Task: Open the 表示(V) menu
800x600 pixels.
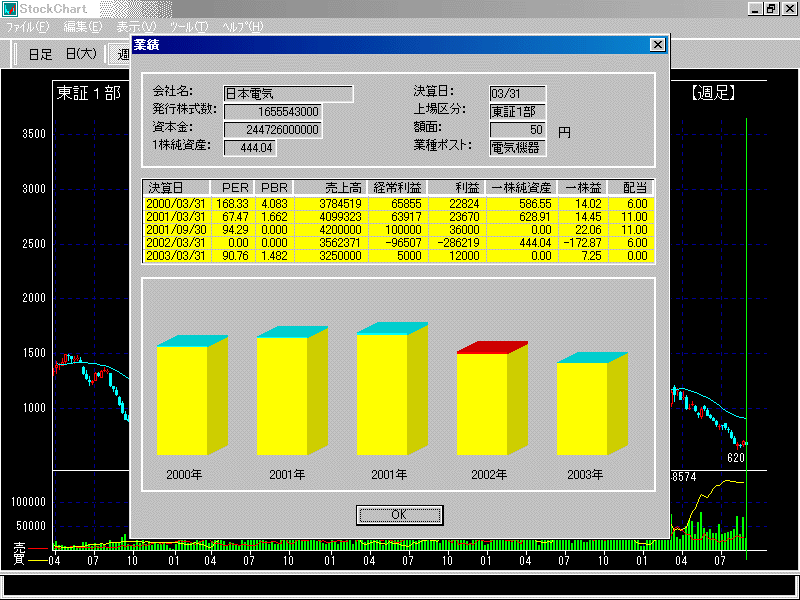Action: pos(136,27)
